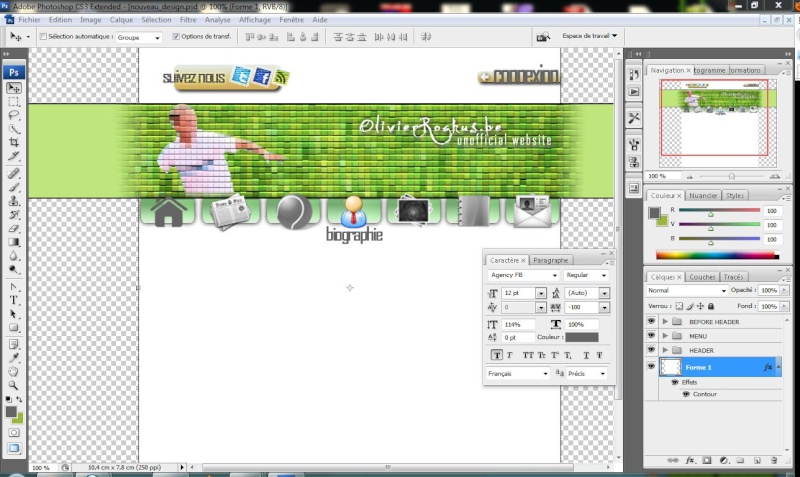Toggle faux italic in Caractère panel

coord(509,355)
